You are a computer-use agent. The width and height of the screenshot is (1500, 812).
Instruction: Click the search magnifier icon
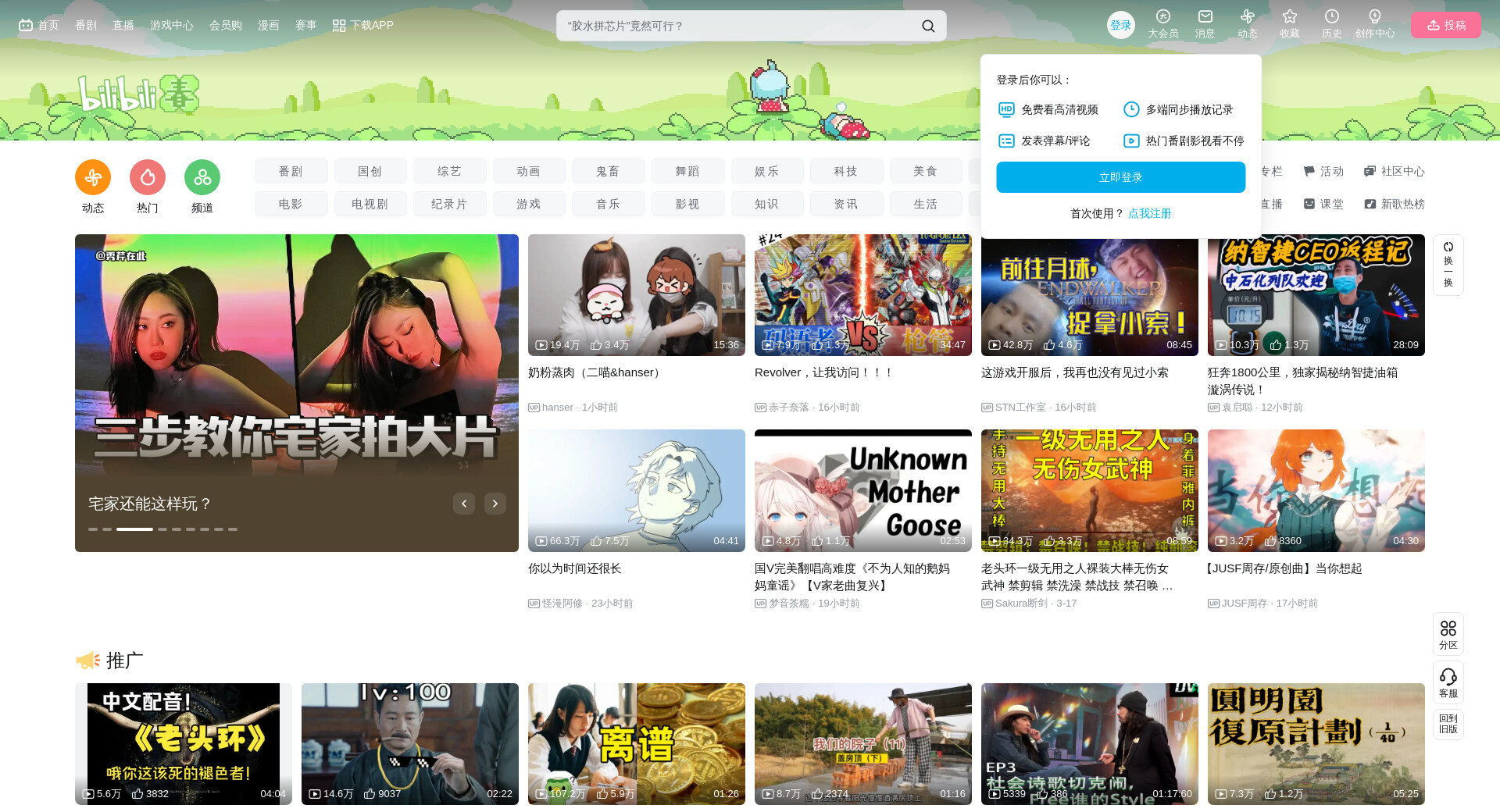point(928,26)
